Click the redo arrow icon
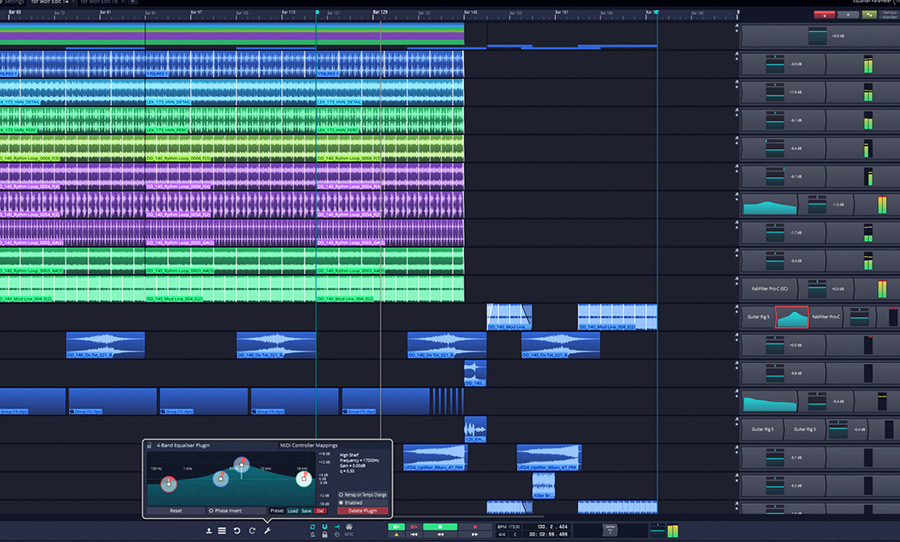This screenshot has width=900, height=542. [252, 531]
